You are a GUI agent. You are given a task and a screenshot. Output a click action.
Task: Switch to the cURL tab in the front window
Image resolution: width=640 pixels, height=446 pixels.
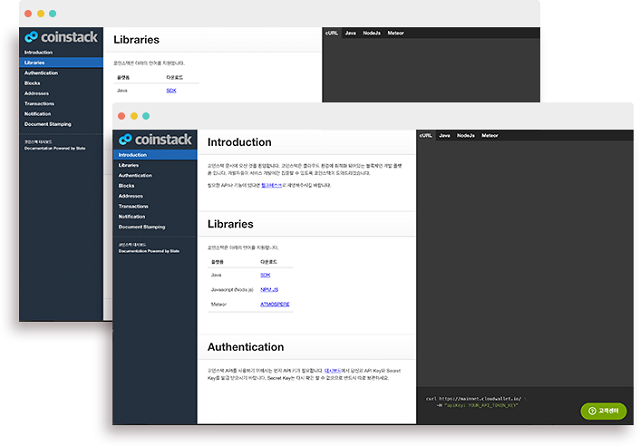426,135
